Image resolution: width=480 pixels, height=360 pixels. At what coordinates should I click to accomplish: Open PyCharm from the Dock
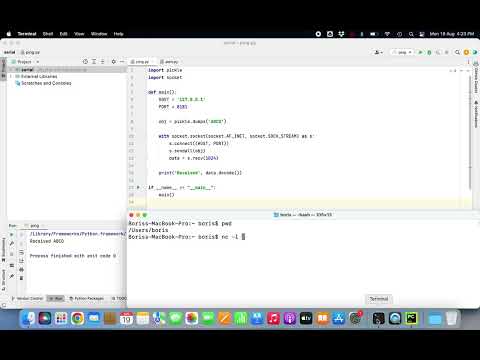pos(411,319)
